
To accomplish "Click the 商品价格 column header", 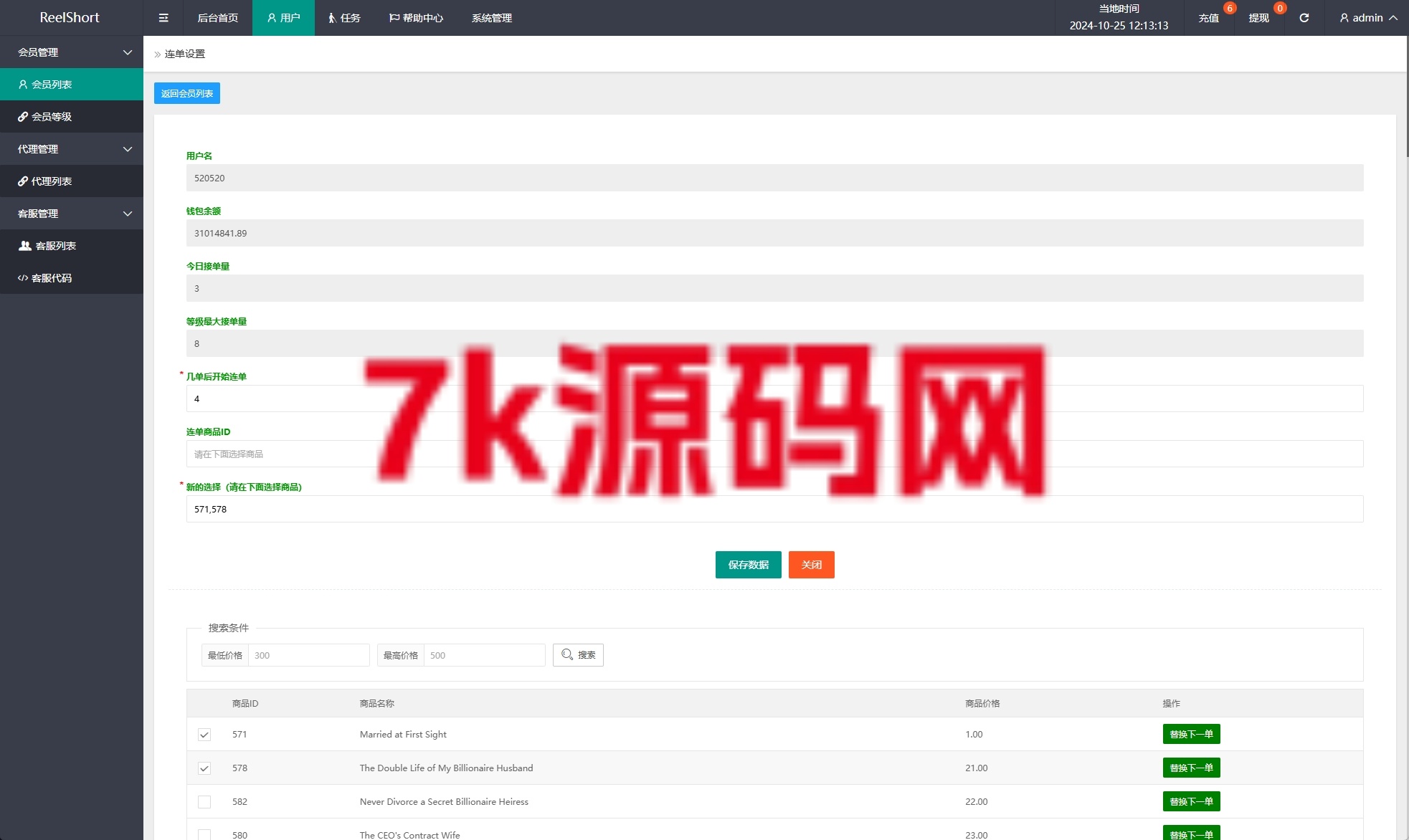I will tap(982, 704).
